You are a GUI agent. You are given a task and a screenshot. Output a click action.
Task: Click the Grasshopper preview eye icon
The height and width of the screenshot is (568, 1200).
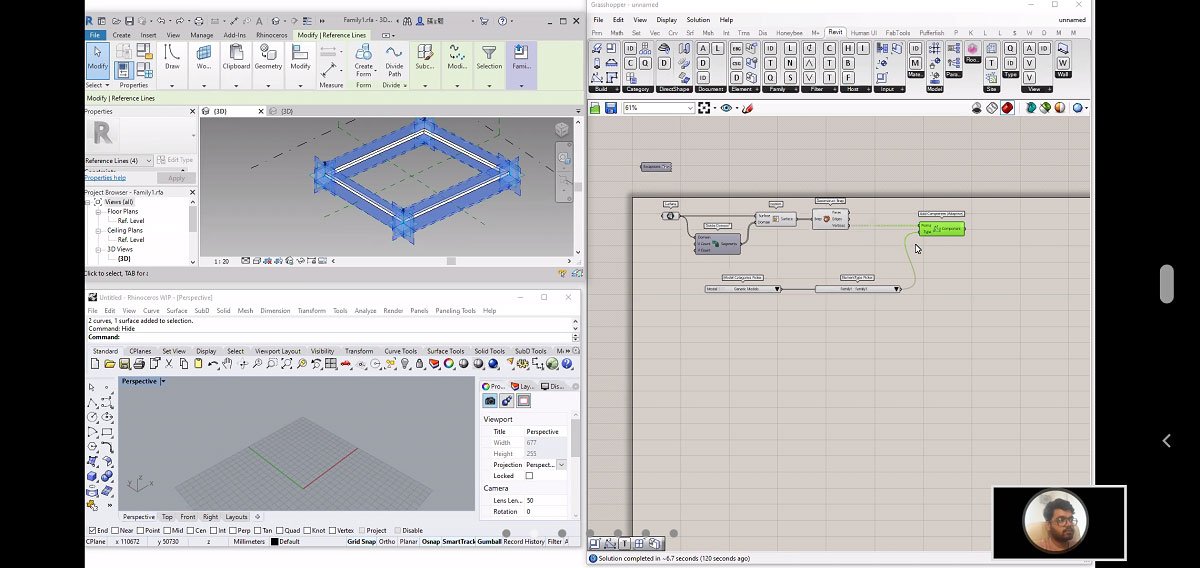pyautogui.click(x=726, y=108)
